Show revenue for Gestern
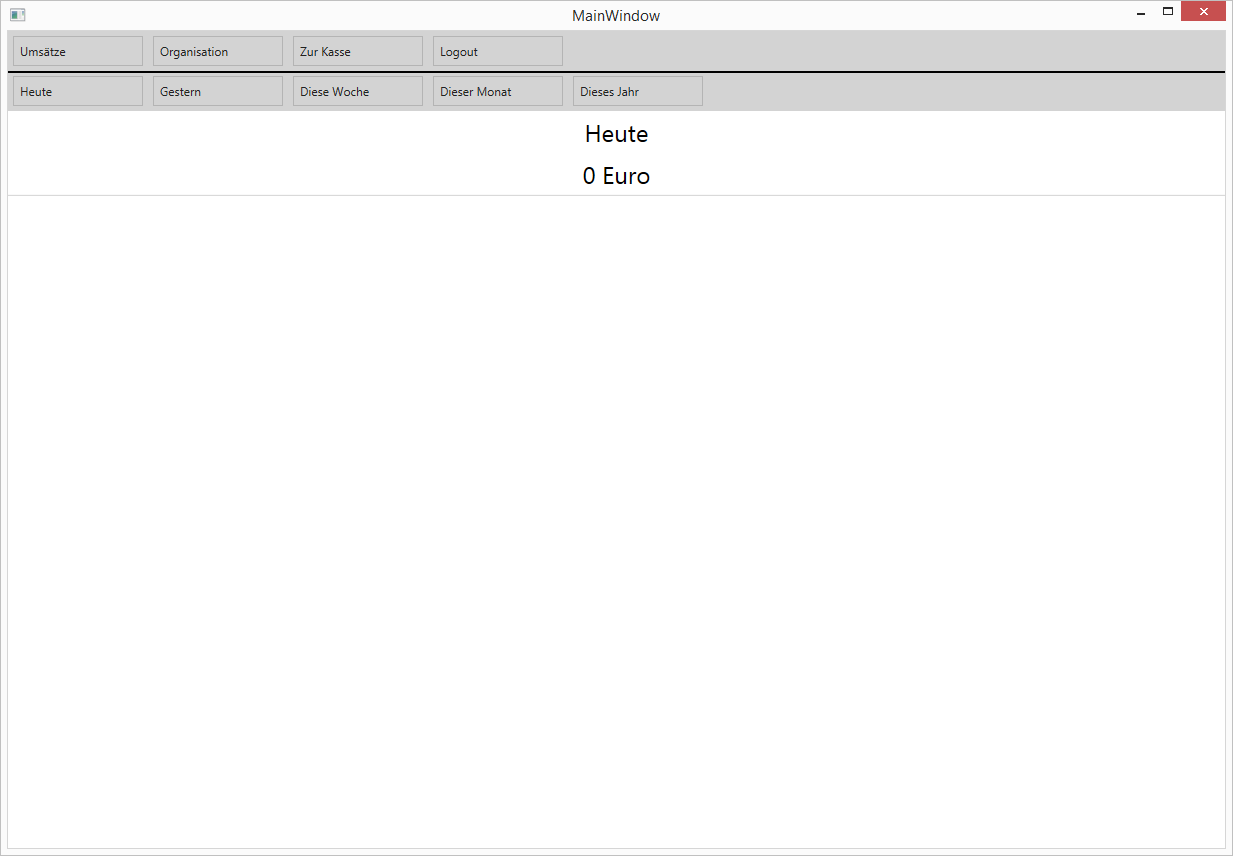The height and width of the screenshot is (856, 1233). tap(218, 91)
